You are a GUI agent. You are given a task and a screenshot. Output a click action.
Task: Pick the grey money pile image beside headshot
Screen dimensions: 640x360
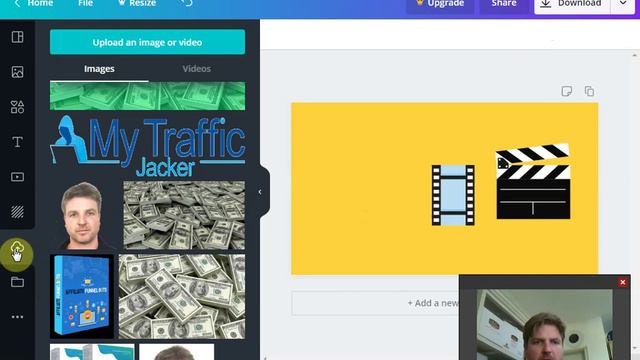[x=184, y=215]
